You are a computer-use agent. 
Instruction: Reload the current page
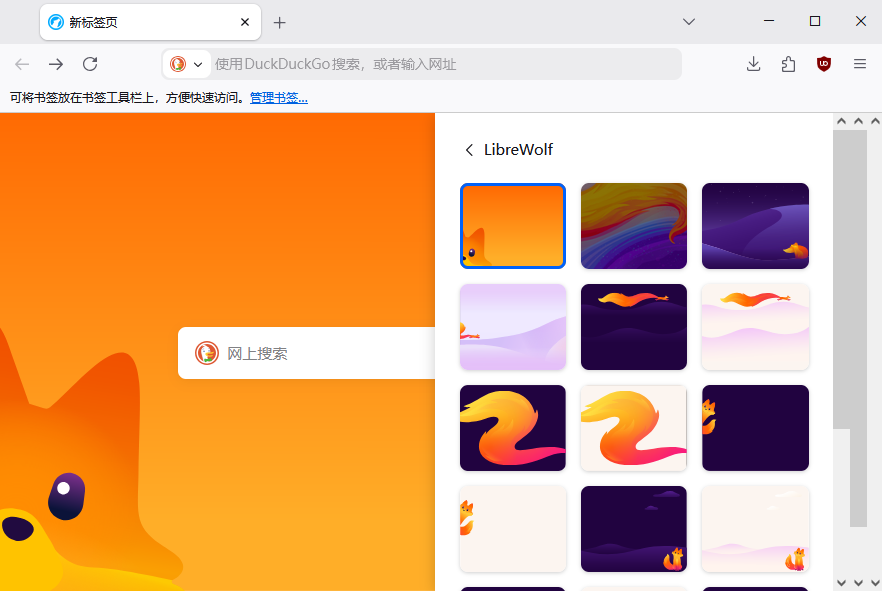pyautogui.click(x=90, y=64)
